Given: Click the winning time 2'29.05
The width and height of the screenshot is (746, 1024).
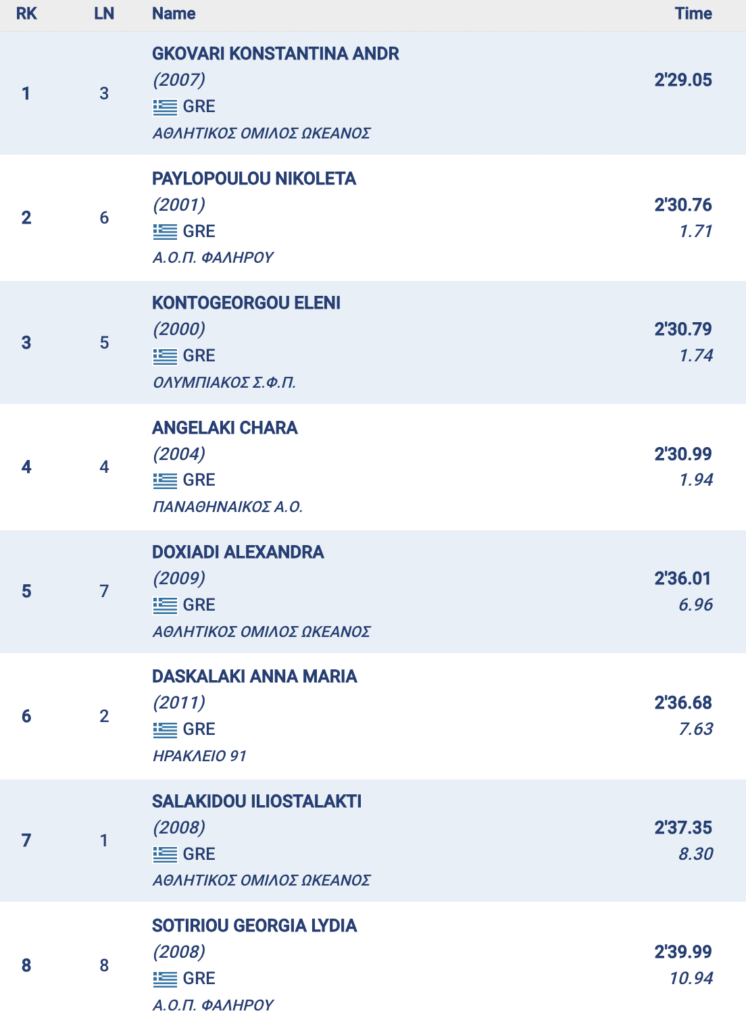Looking at the screenshot, I should point(683,80).
